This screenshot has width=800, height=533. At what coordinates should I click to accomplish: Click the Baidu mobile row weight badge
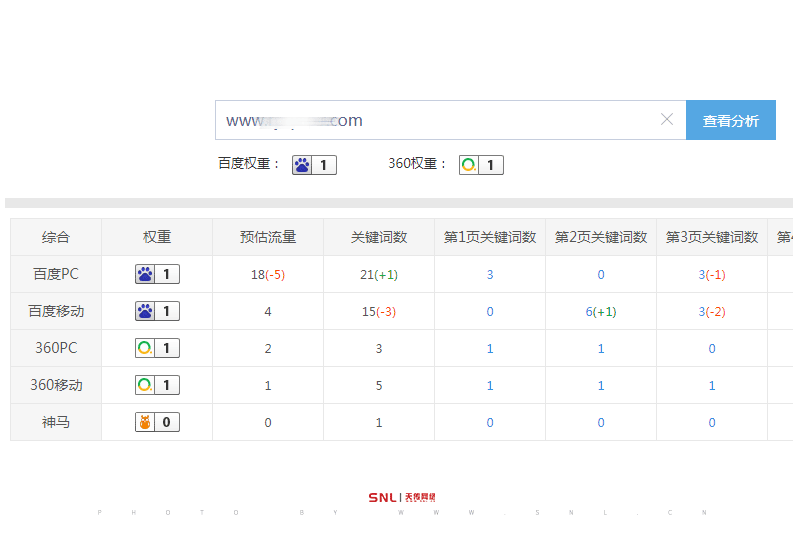click(157, 311)
